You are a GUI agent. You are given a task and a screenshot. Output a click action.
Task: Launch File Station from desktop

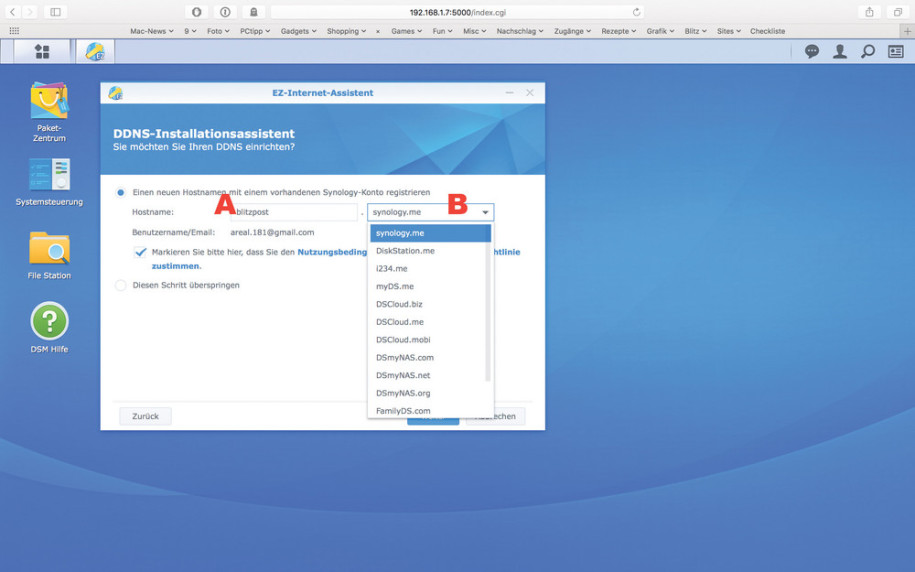pos(49,256)
